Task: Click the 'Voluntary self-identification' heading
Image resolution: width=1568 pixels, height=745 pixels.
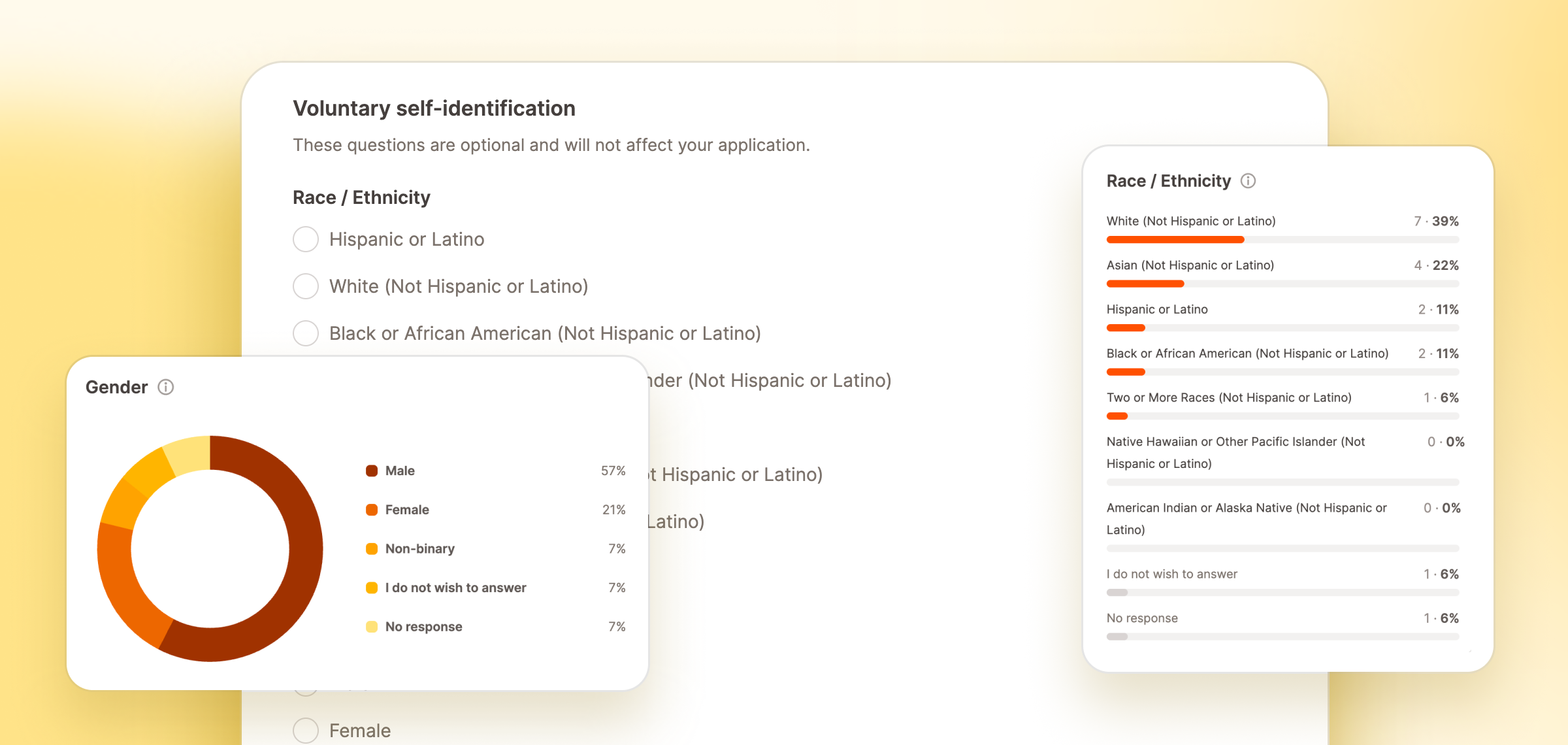Action: pos(434,108)
